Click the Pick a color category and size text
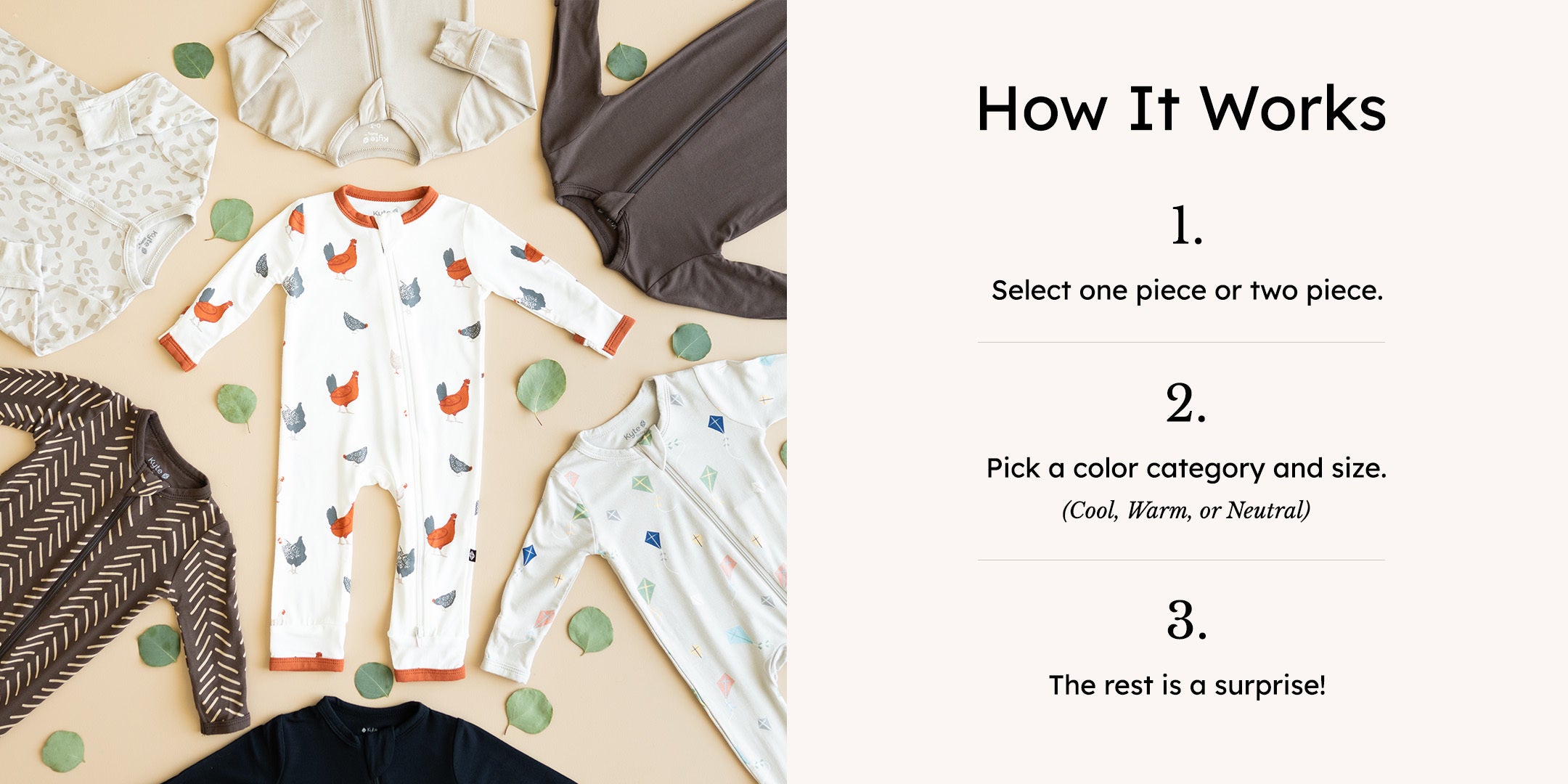This screenshot has height=784, width=1568. click(1186, 468)
